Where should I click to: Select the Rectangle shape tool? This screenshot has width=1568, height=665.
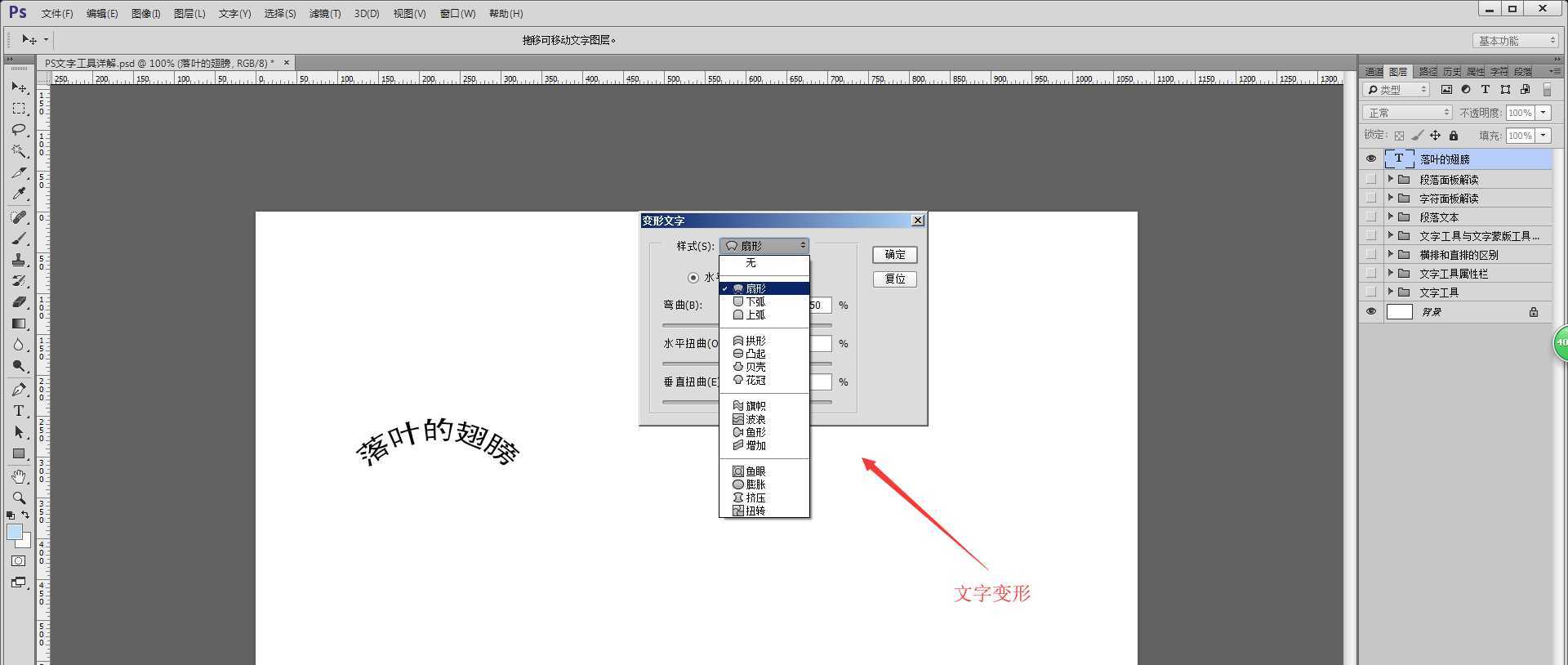click(19, 453)
